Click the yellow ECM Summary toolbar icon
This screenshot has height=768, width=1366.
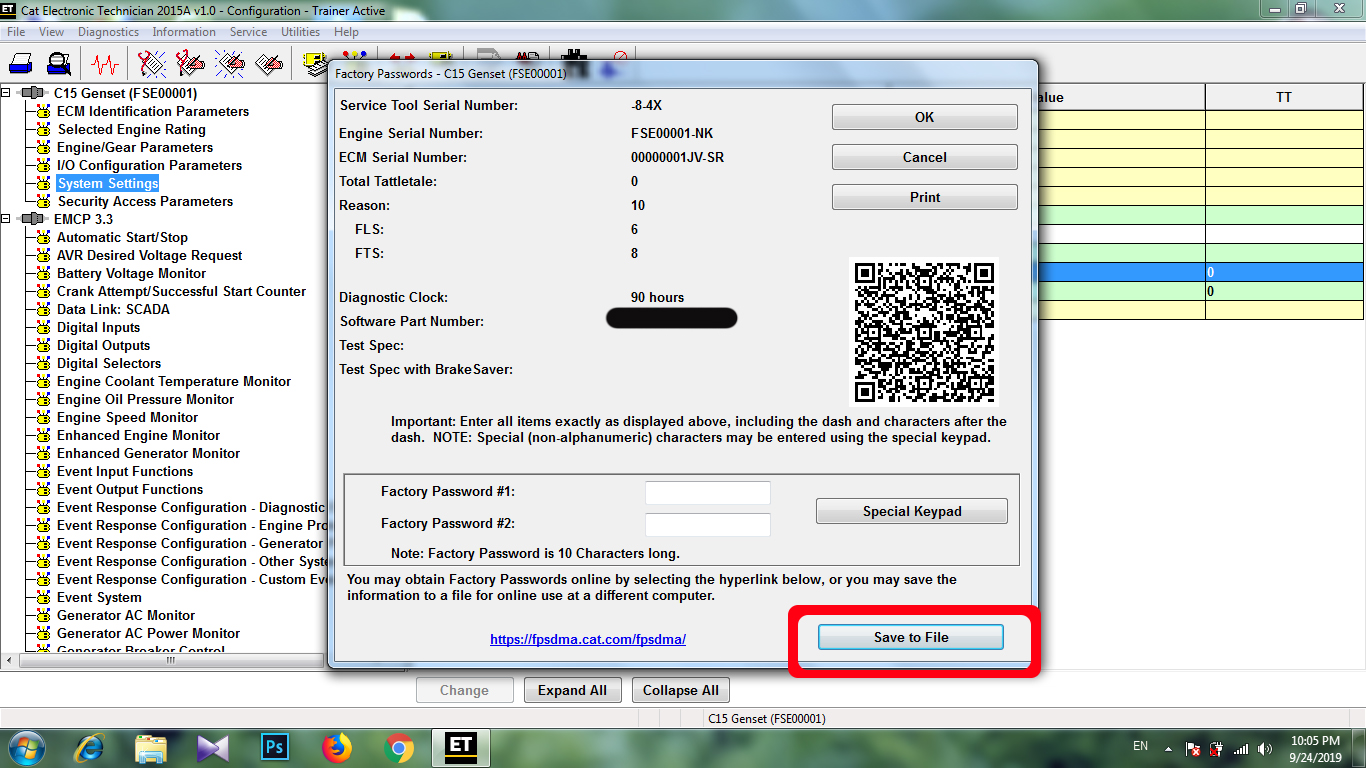click(x=314, y=64)
